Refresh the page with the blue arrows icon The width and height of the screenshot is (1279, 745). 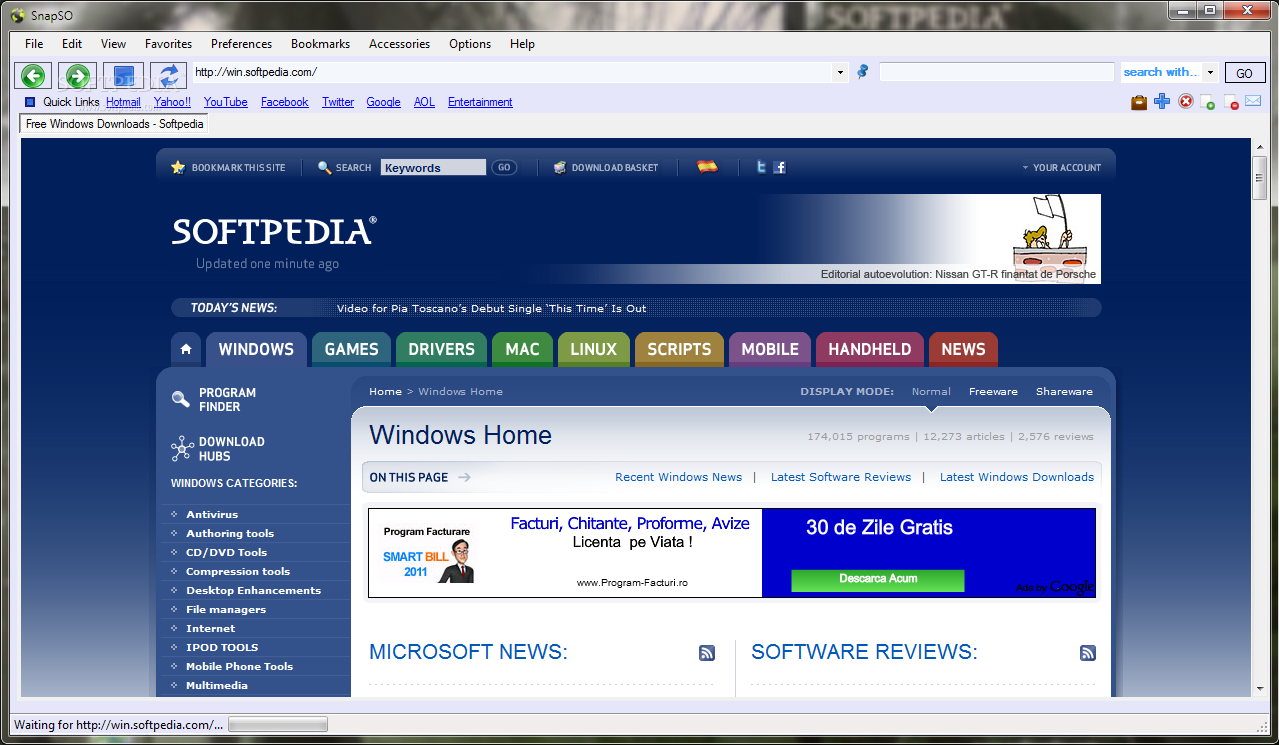tap(170, 75)
